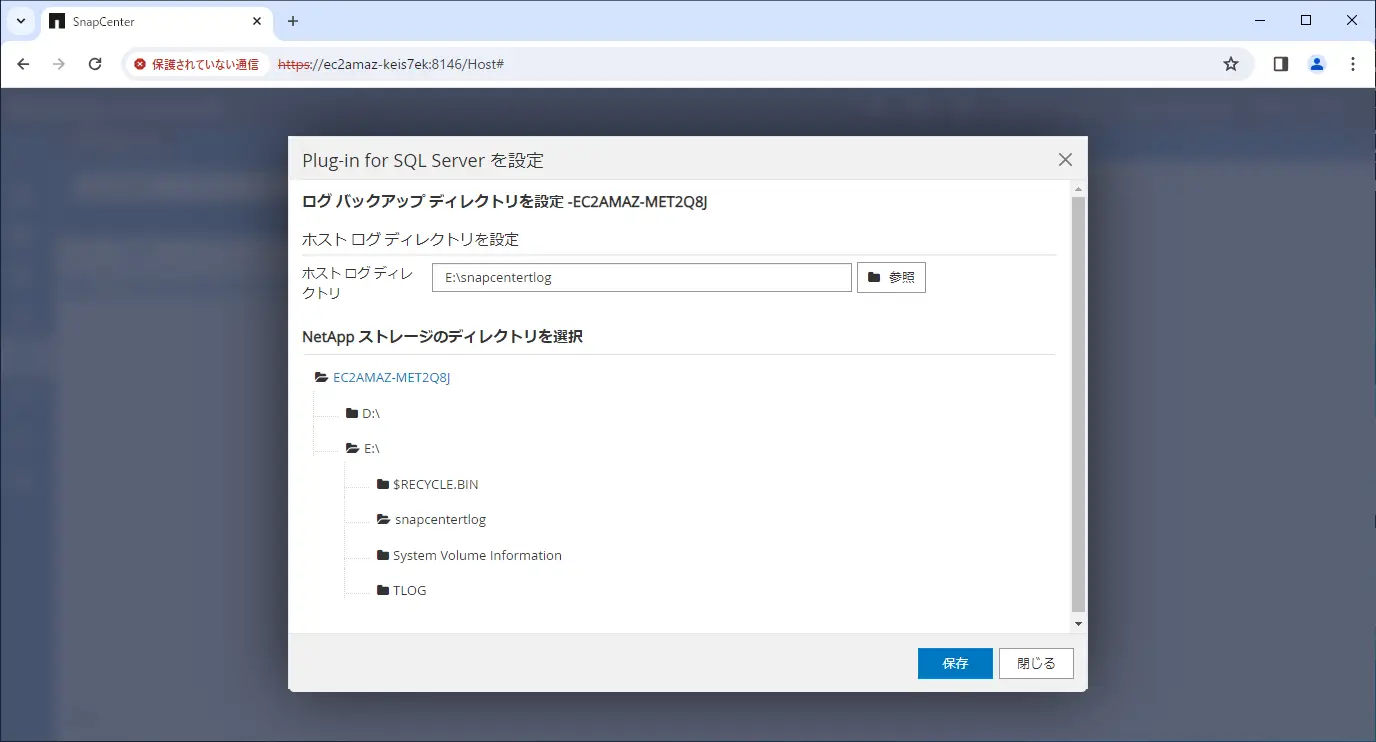Select the D:\ drive in tree

pos(371,413)
